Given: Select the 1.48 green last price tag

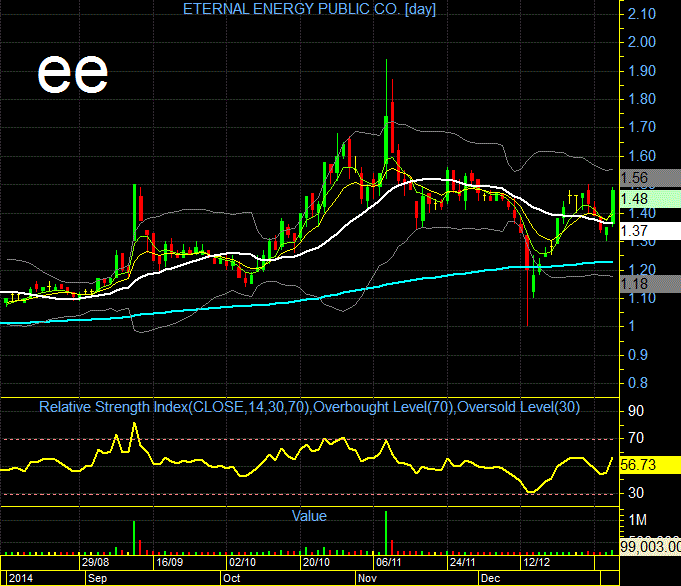Looking at the screenshot, I should (650, 199).
